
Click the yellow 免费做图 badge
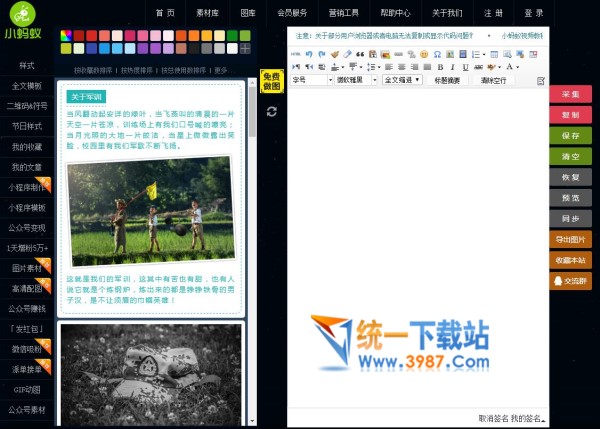(x=272, y=81)
